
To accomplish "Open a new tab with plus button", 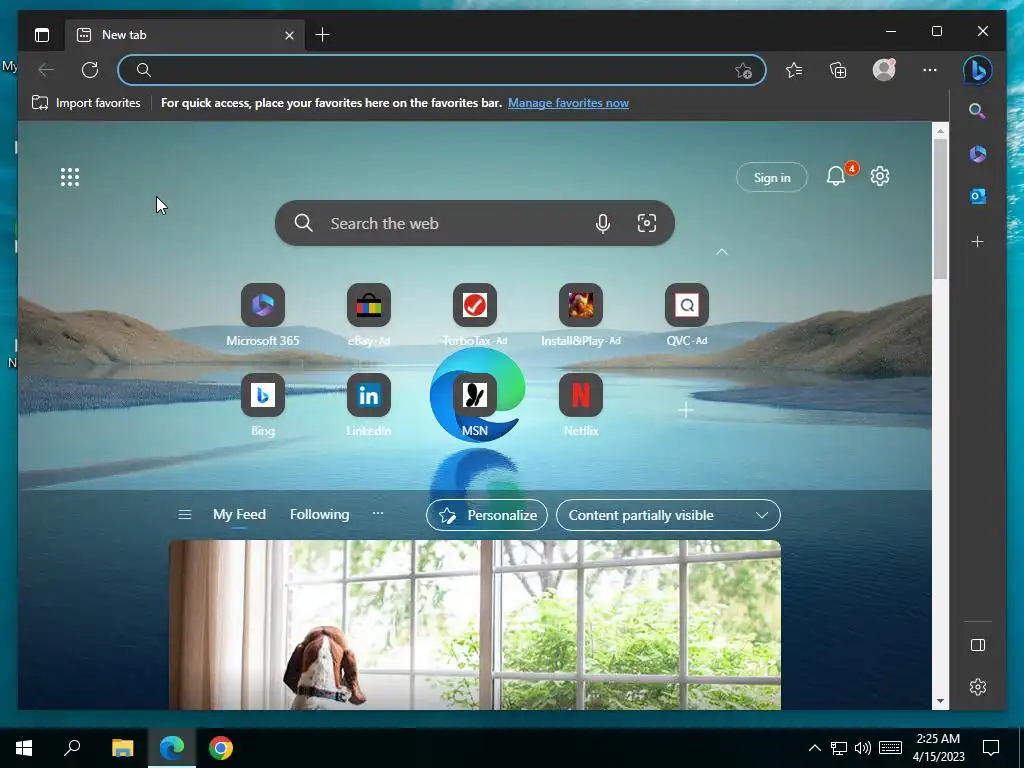I will [322, 35].
